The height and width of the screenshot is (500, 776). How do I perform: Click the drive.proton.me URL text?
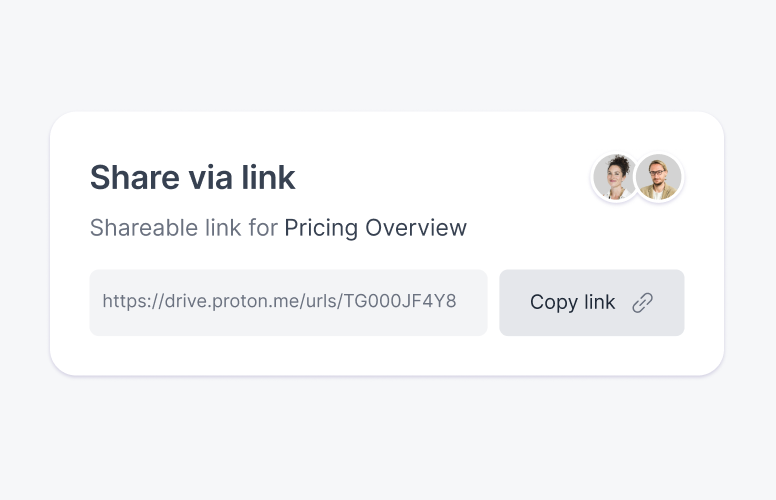(x=218, y=301)
